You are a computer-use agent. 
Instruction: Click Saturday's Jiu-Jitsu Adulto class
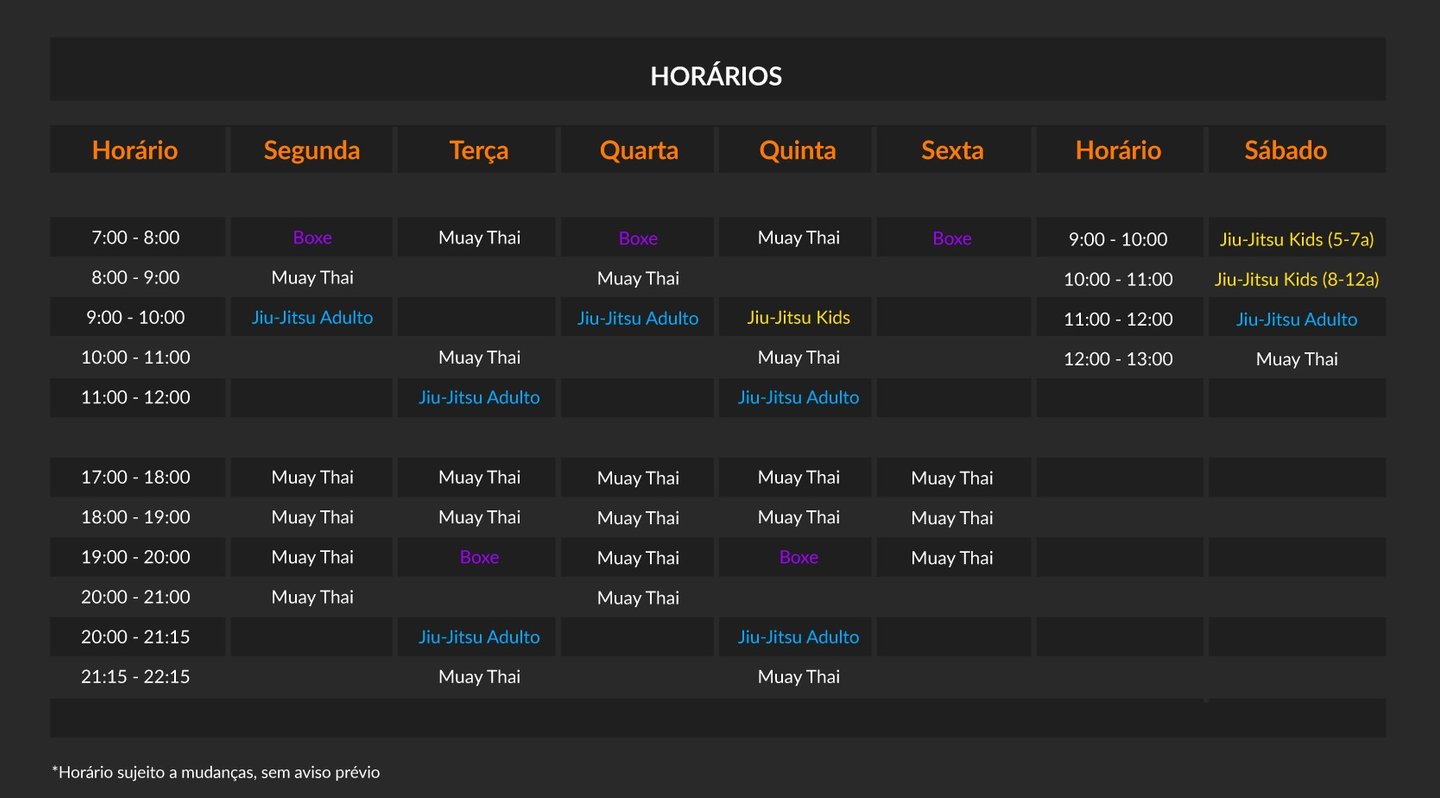click(1297, 319)
